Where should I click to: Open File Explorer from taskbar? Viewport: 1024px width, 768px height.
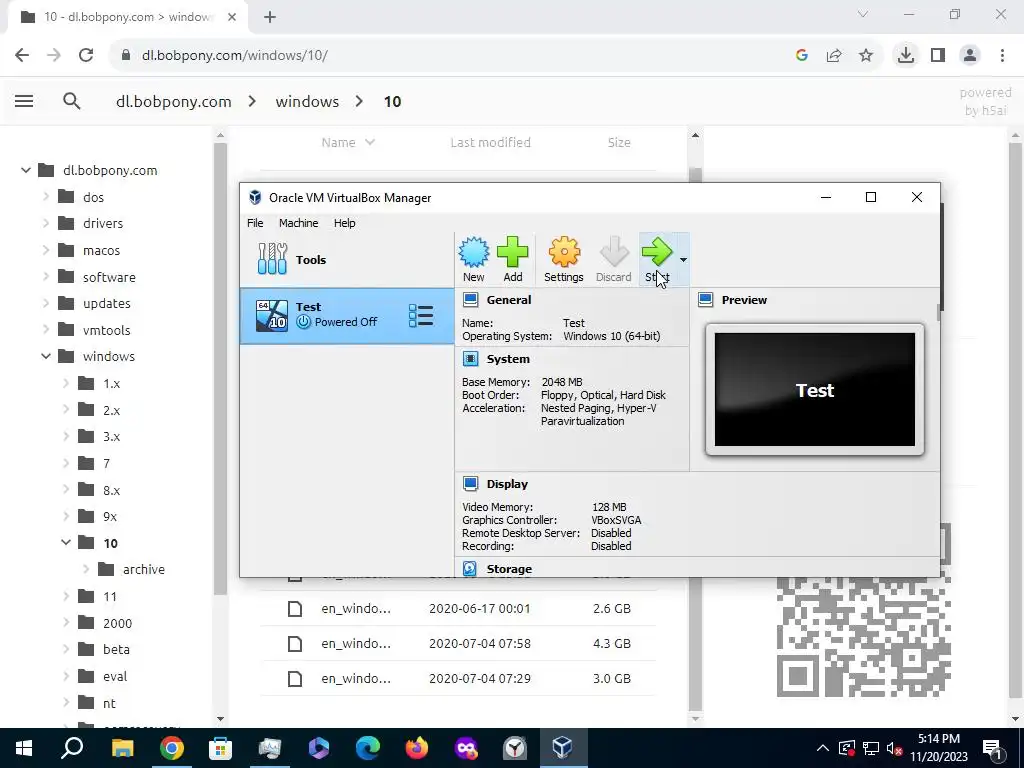coord(122,748)
